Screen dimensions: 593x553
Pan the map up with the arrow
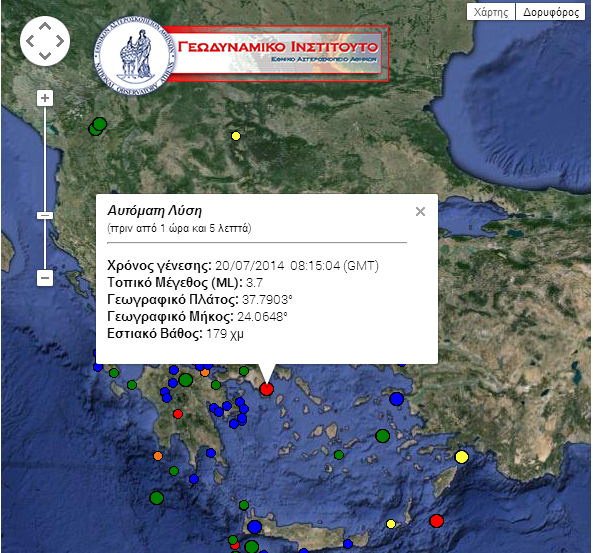45,26
